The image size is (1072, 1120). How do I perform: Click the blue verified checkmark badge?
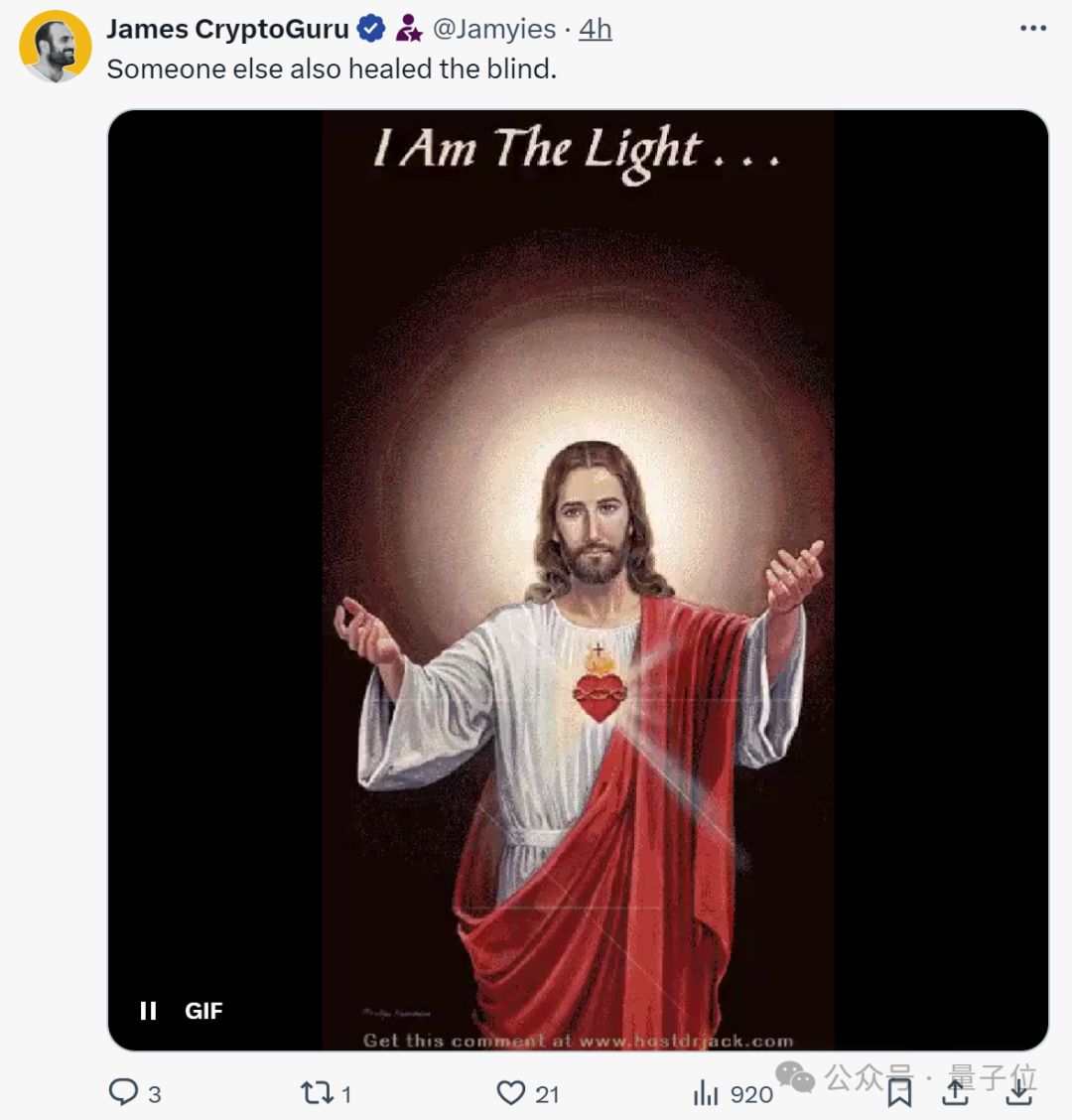point(371,29)
